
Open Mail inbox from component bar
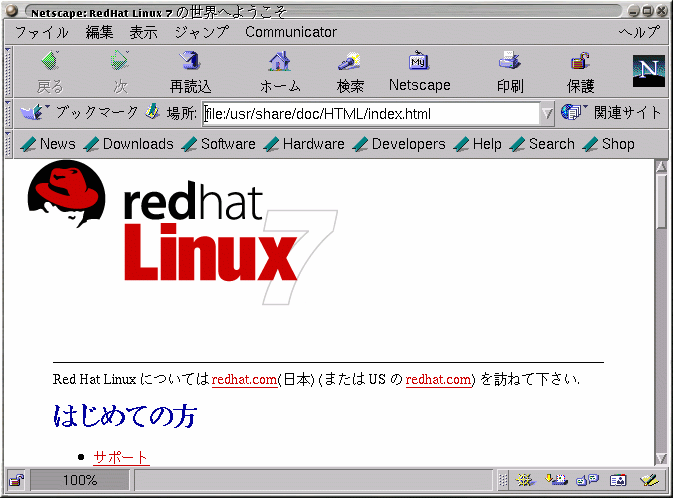point(556,480)
